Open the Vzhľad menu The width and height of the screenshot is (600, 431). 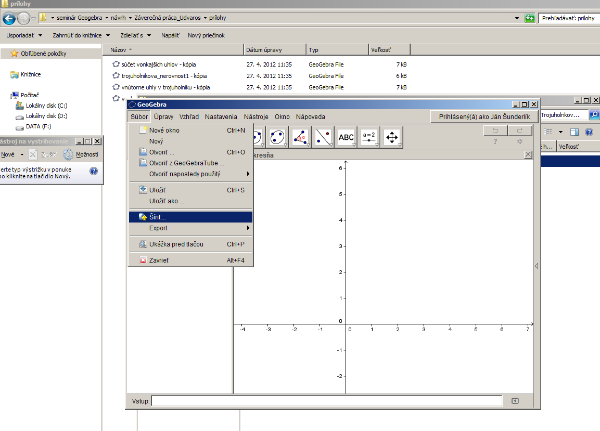pyautogui.click(x=189, y=117)
